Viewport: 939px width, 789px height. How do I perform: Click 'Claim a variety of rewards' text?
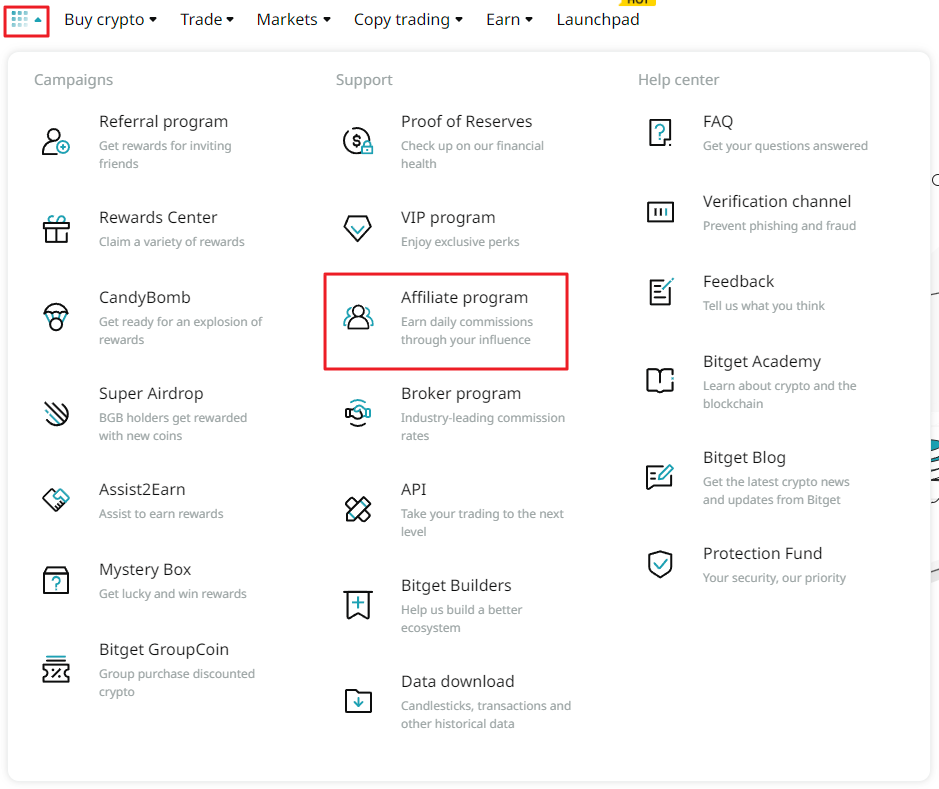[171, 242]
